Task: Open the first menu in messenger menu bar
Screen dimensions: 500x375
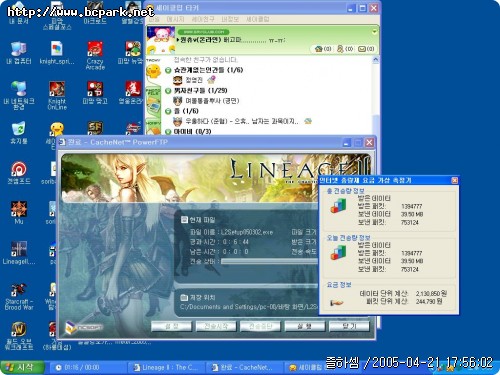Action: (x=154, y=19)
